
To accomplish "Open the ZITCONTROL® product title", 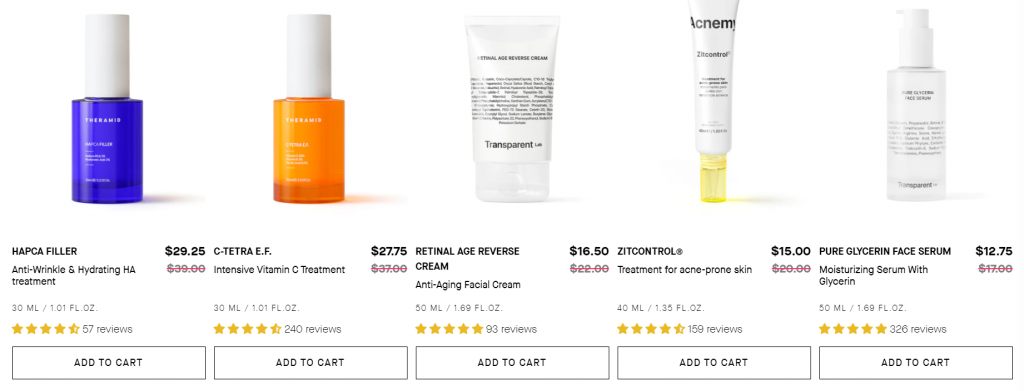I will (x=650, y=251).
